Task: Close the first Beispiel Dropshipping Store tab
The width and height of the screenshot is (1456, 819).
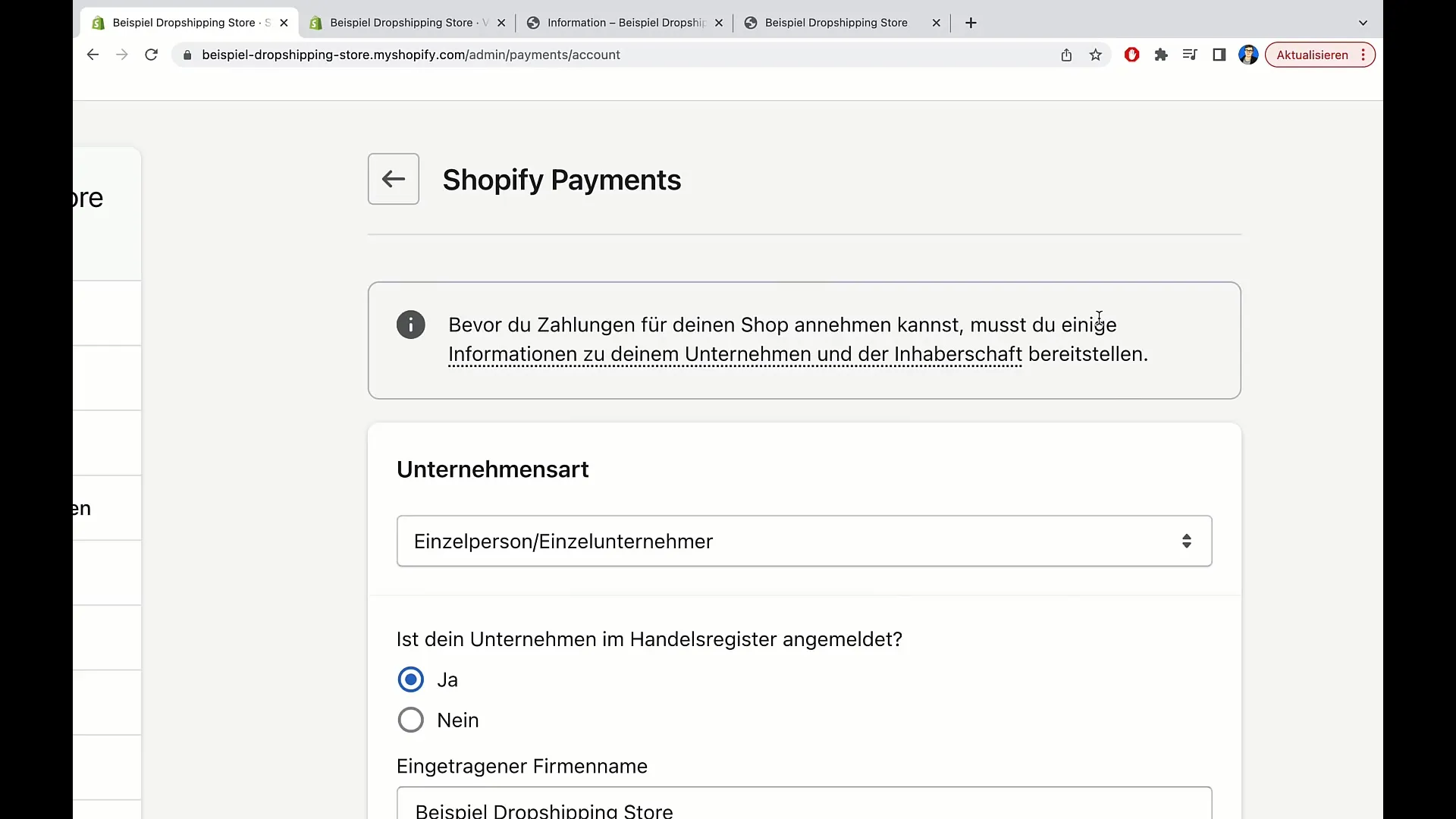Action: pos(284,23)
